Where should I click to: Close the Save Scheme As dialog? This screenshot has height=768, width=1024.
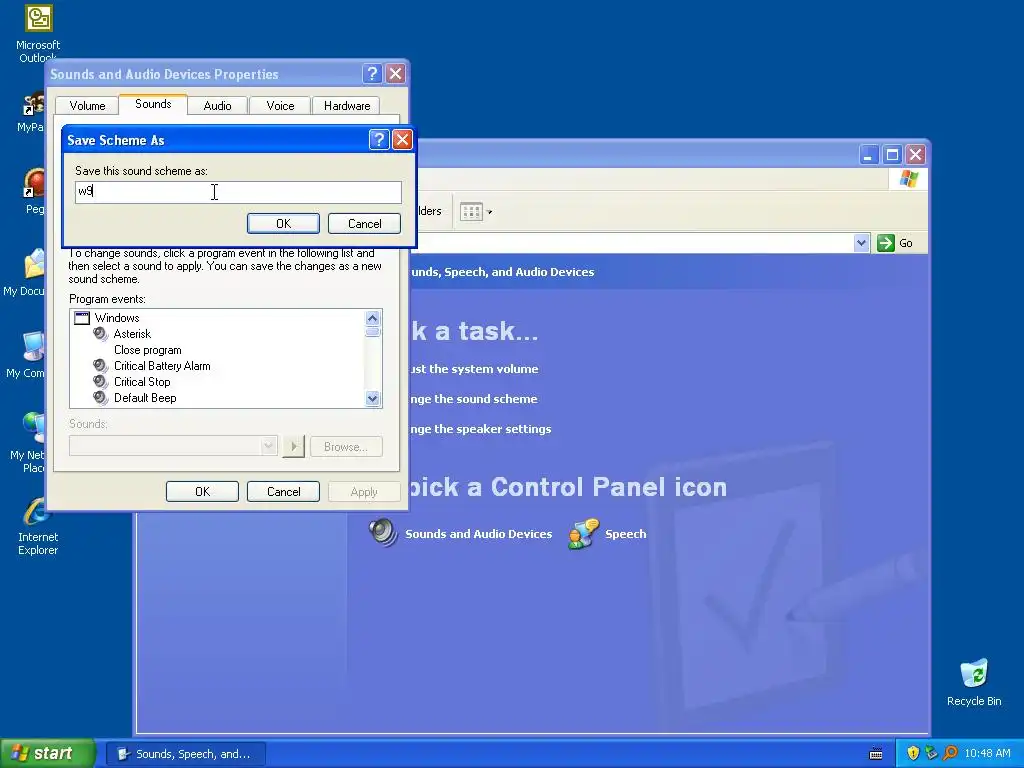[402, 139]
